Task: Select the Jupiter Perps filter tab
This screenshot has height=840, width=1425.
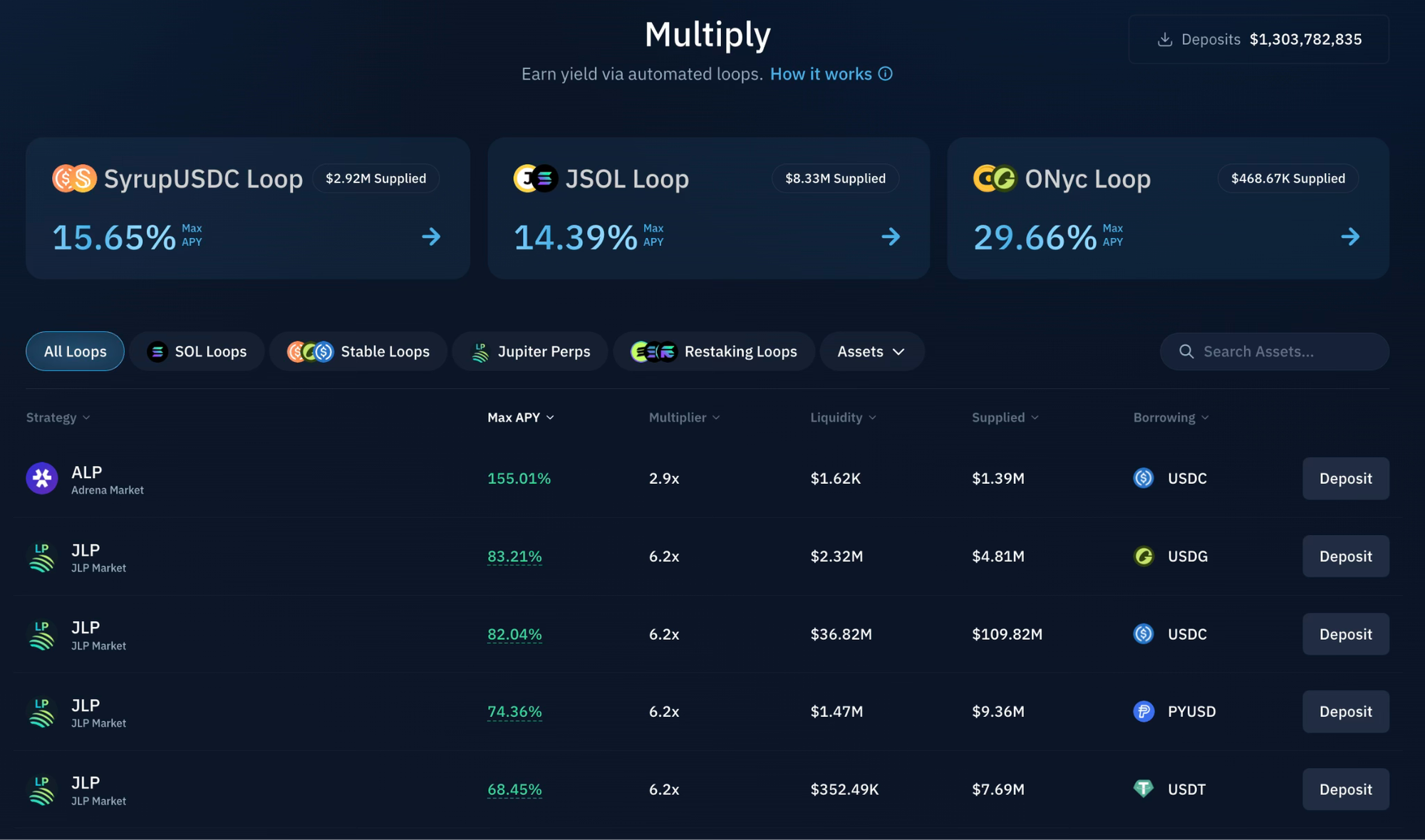Action: (531, 351)
